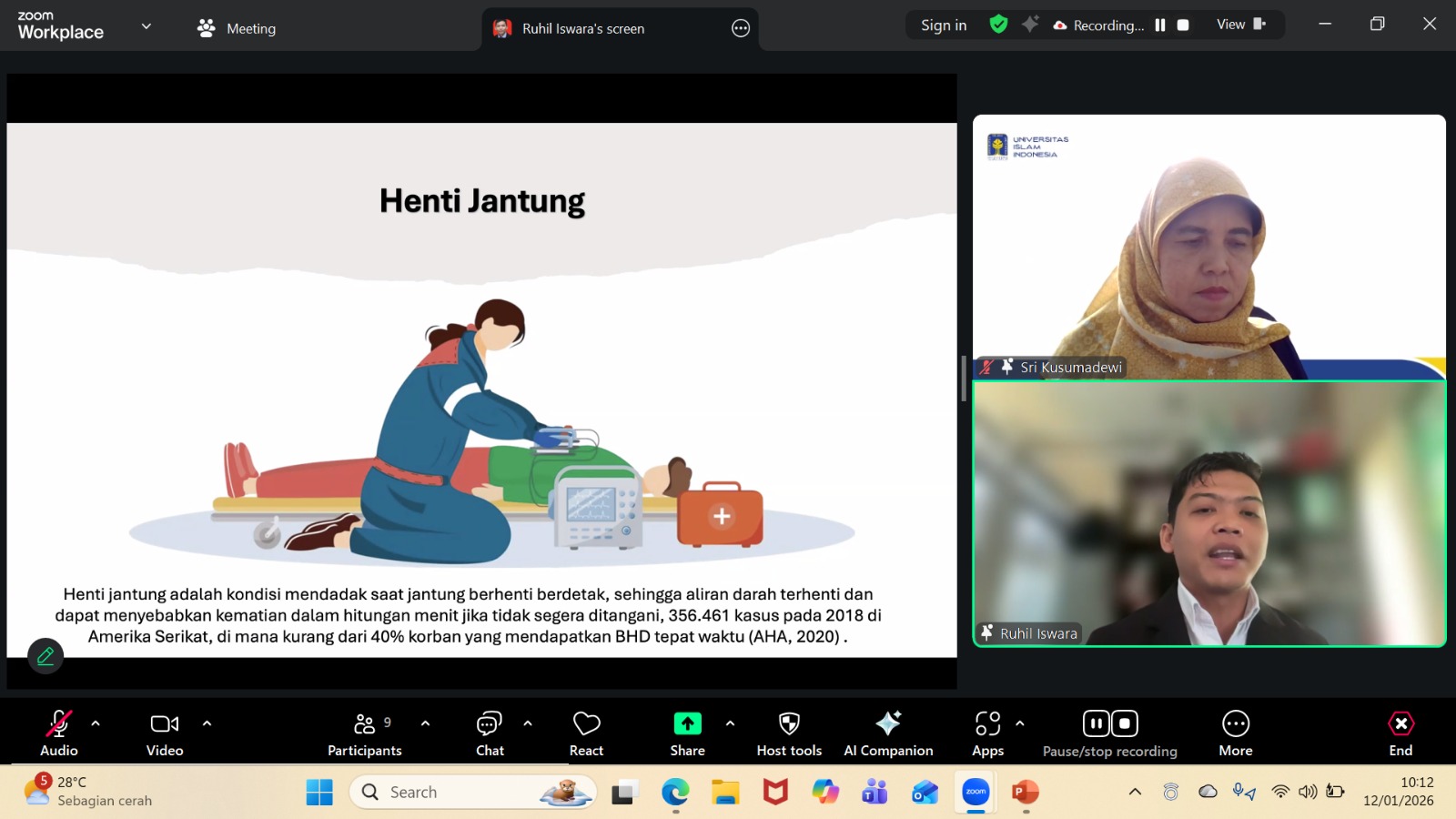Open PowerPoint from the Windows taskbar

coord(1026,792)
